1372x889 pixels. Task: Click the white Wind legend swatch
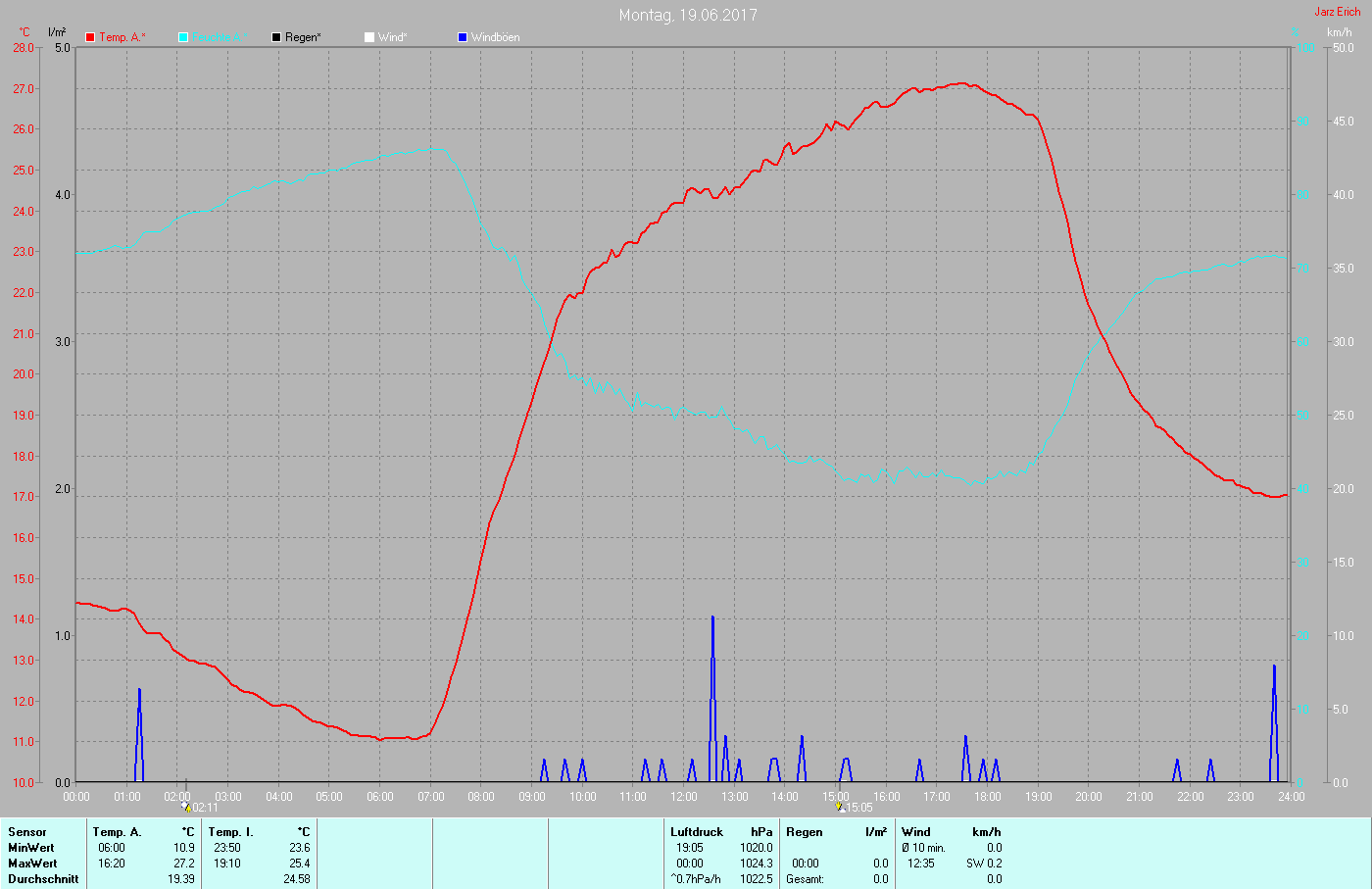369,37
